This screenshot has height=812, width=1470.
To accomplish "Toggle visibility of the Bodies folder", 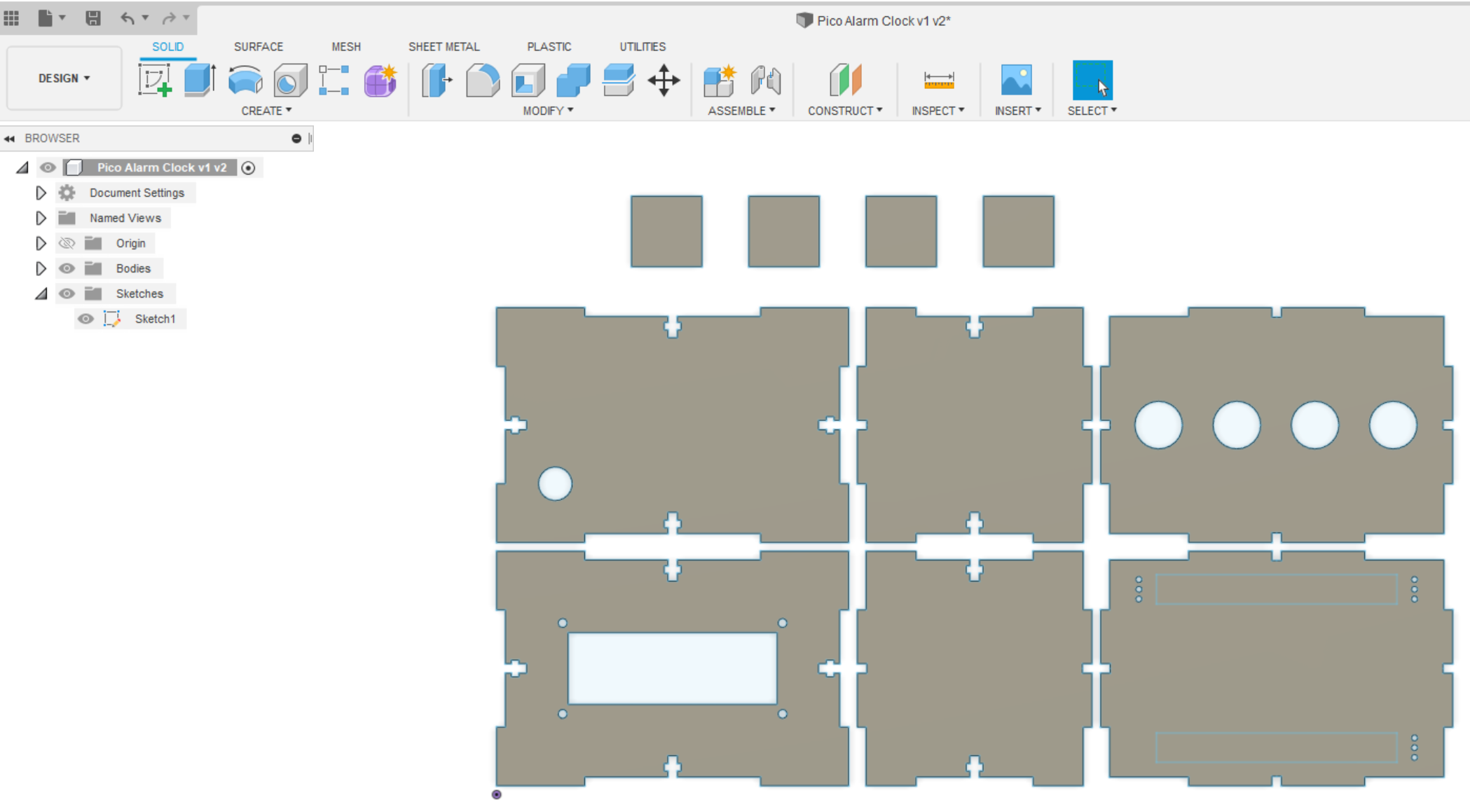I will pos(67,268).
